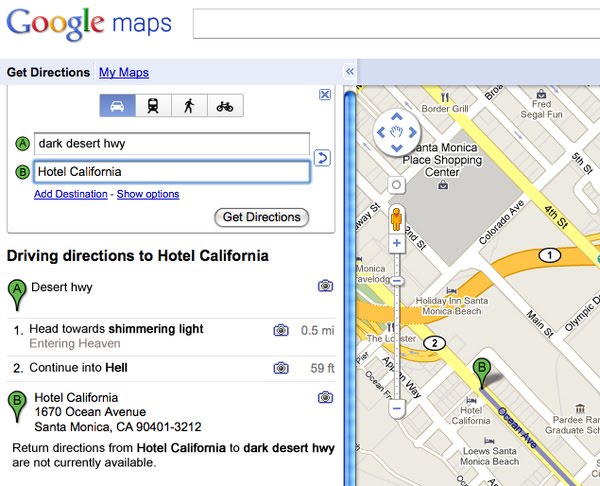Click the round button above Pegman
The image size is (600, 486).
tap(396, 185)
